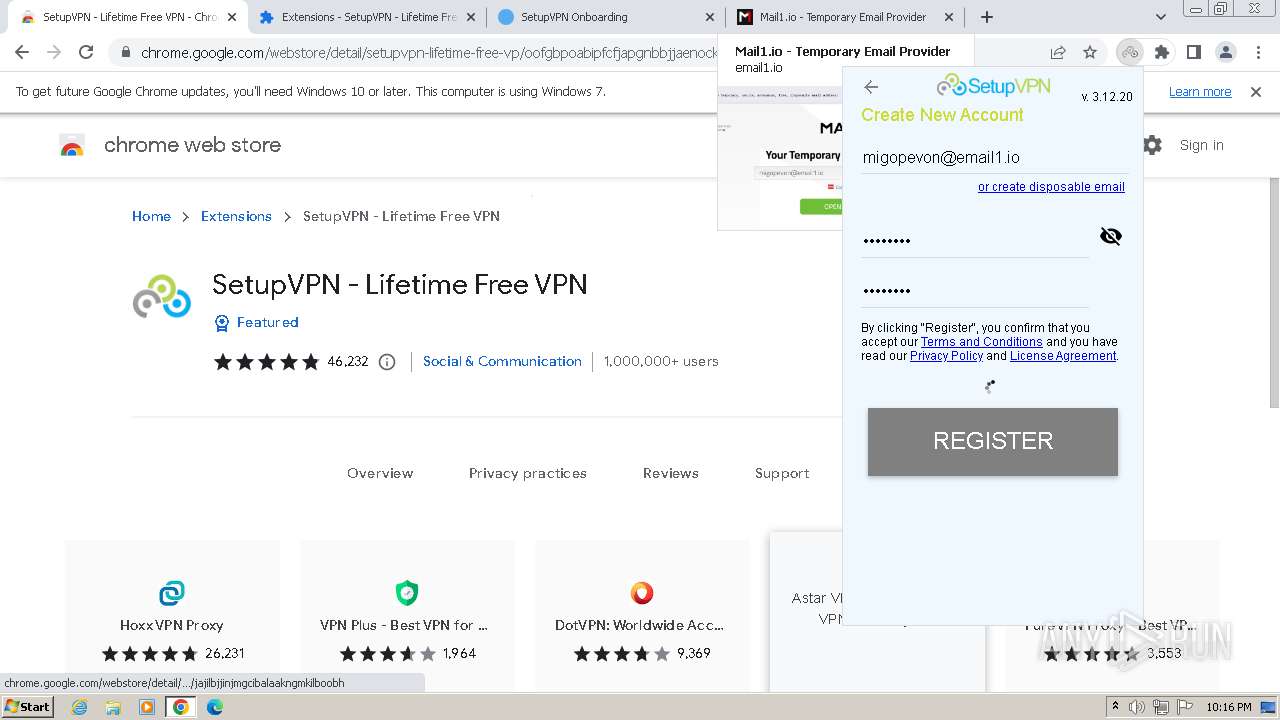1280x720 pixels.
Task: Click the Learn more link
Action: point(1200,92)
